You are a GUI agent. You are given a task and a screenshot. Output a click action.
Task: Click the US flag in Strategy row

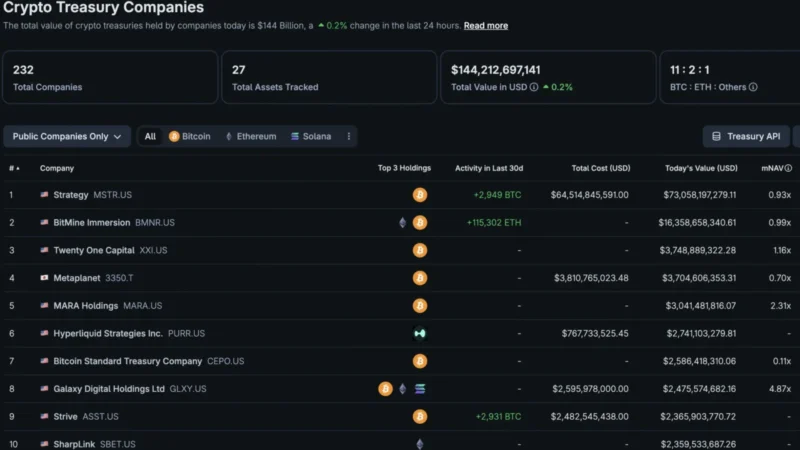[44, 194]
